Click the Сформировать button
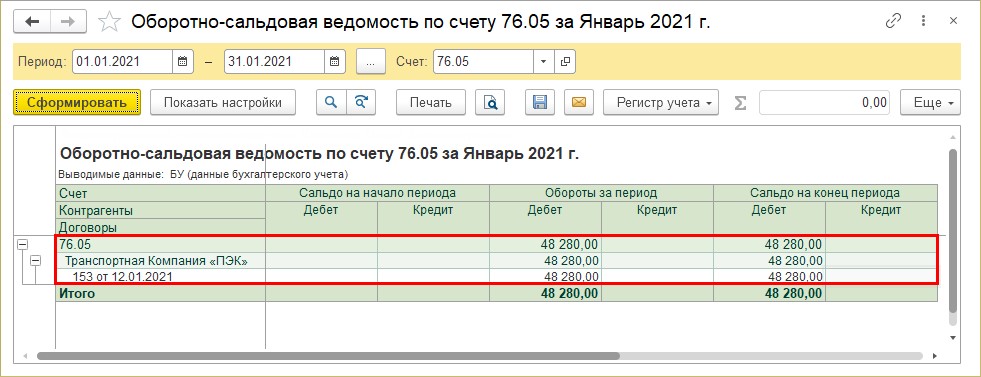This screenshot has width=981, height=377. 77,103
